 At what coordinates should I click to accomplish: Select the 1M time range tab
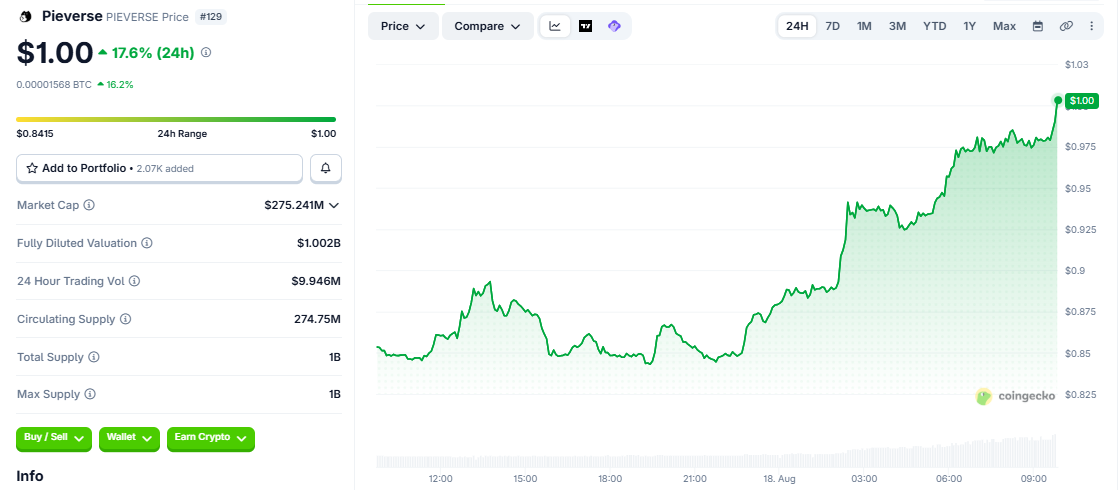[x=864, y=26]
